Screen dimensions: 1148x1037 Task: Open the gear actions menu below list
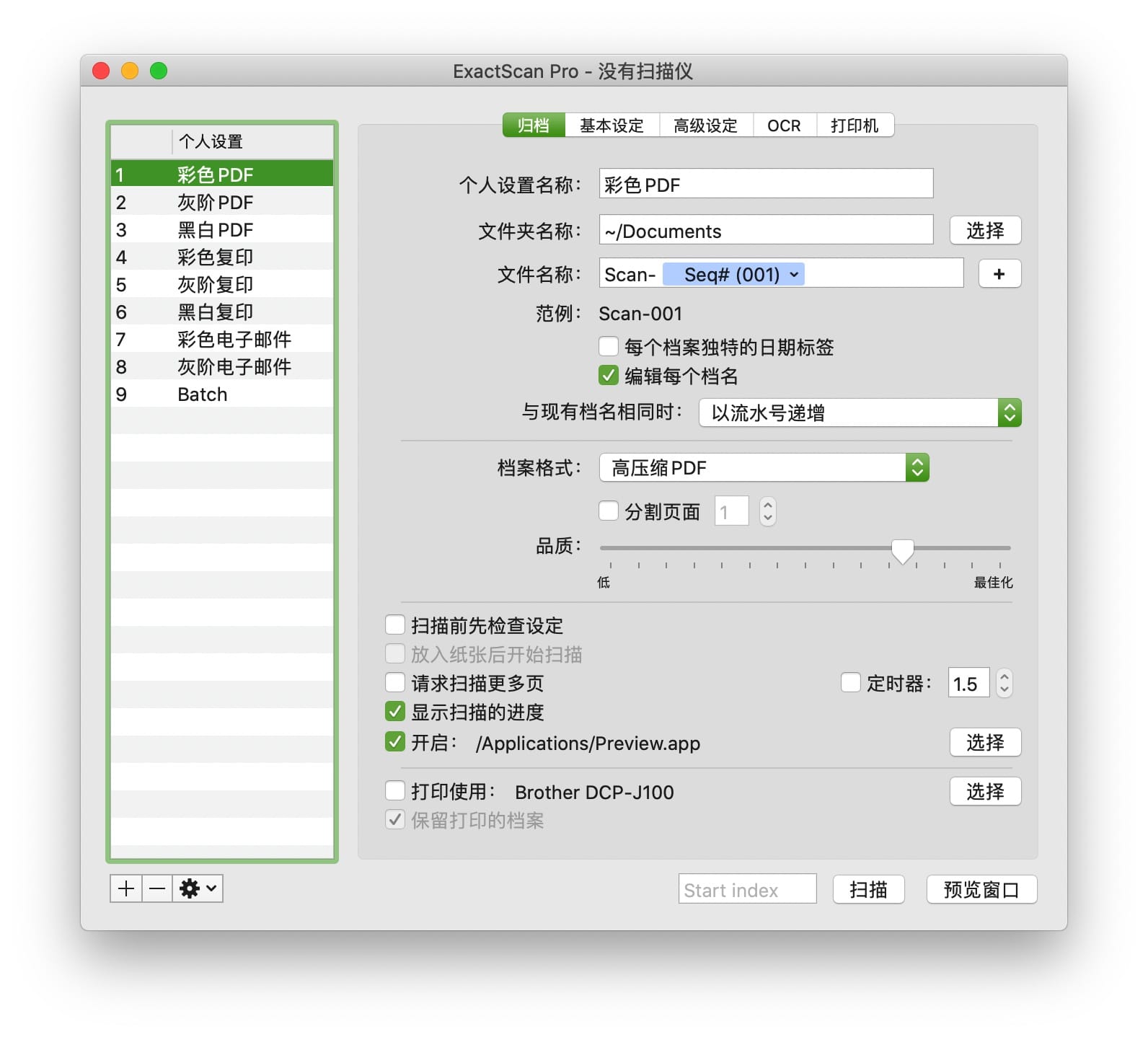point(198,888)
